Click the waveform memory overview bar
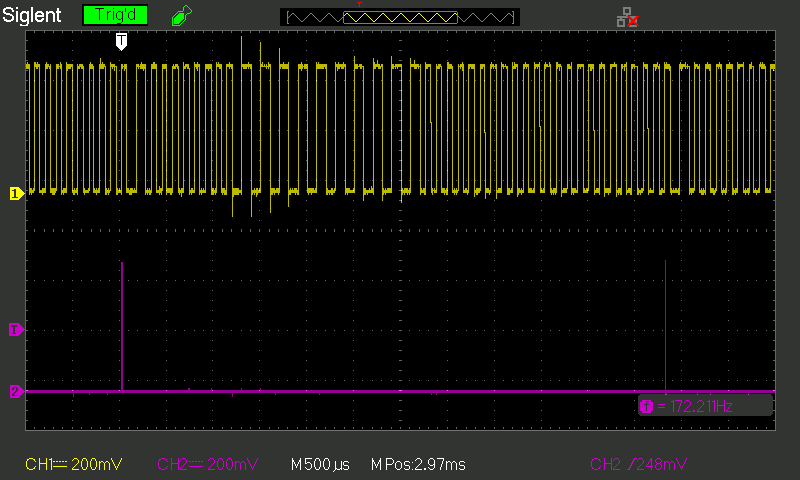Image resolution: width=800 pixels, height=480 pixels. 400,17
